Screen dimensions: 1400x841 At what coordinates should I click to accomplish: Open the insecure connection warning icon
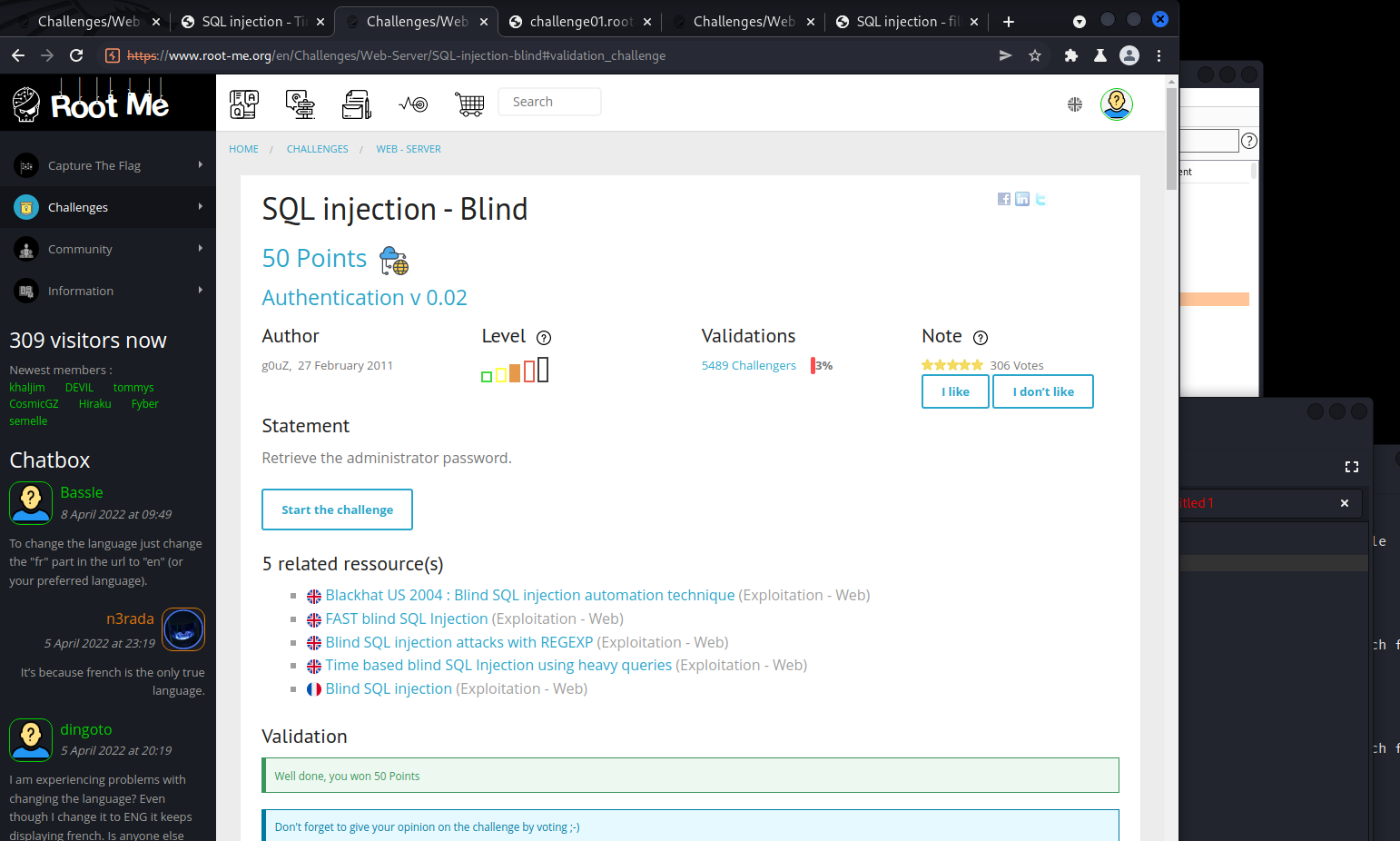tap(113, 55)
